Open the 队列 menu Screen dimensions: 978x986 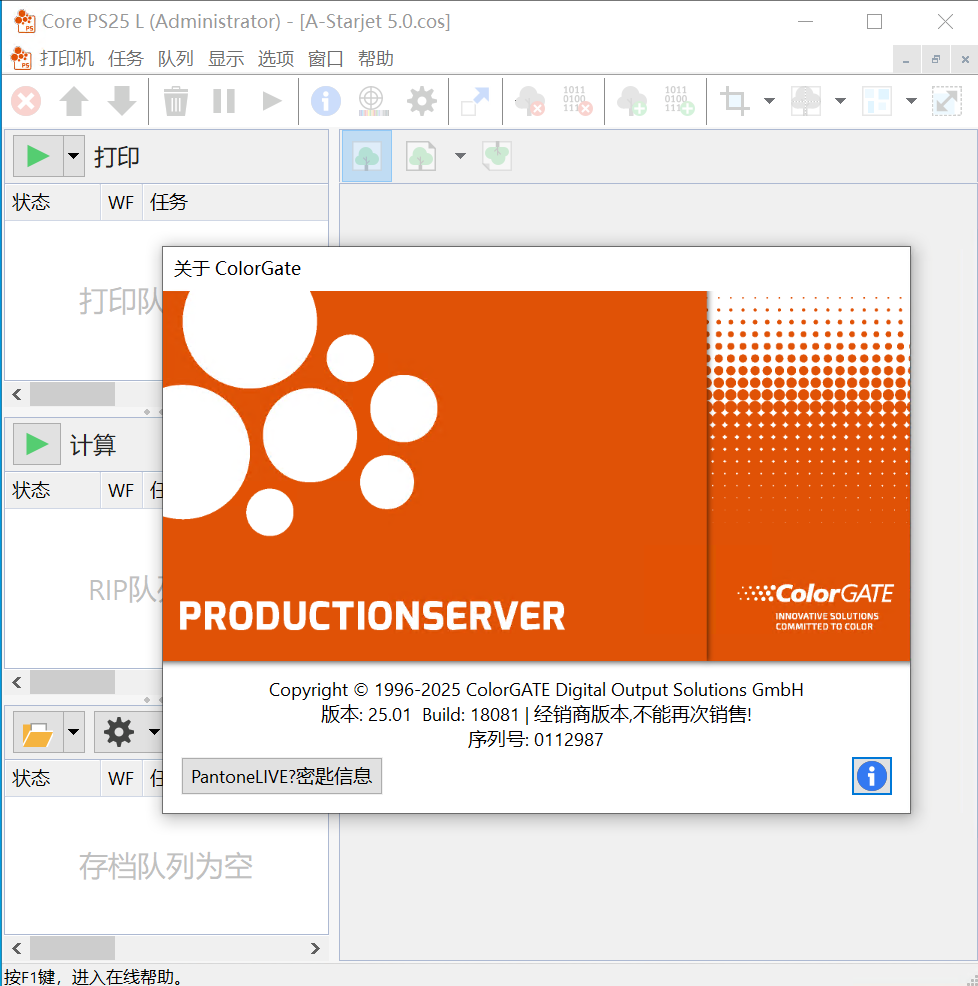[x=175, y=59]
